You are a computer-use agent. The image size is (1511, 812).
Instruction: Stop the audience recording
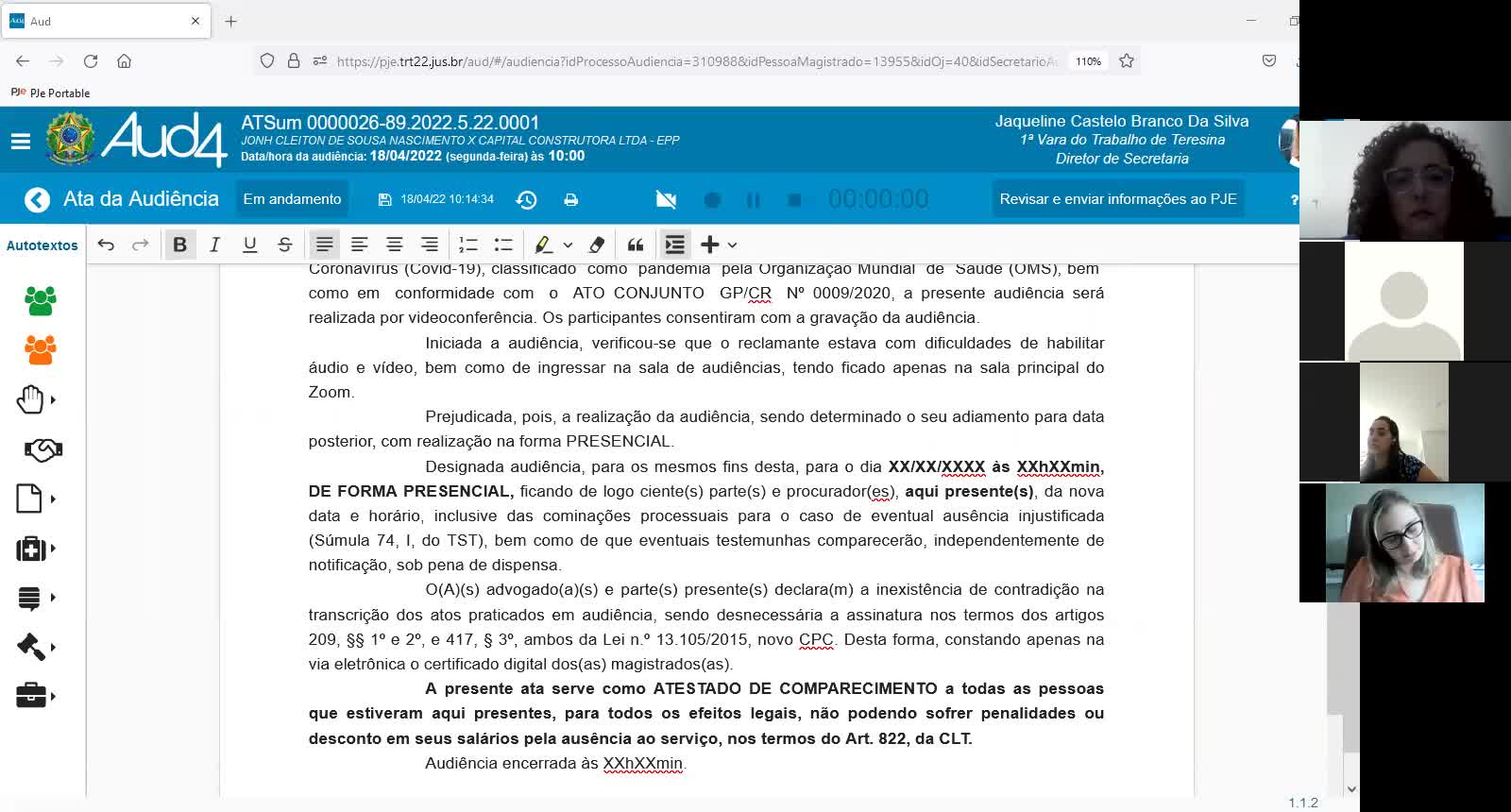794,199
